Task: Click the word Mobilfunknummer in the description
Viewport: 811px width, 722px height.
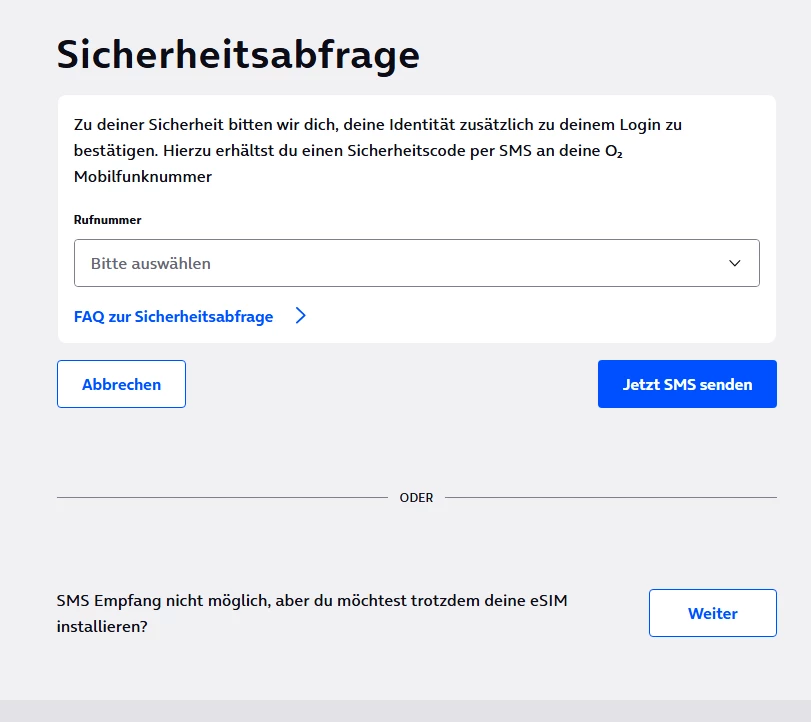Action: coord(143,177)
